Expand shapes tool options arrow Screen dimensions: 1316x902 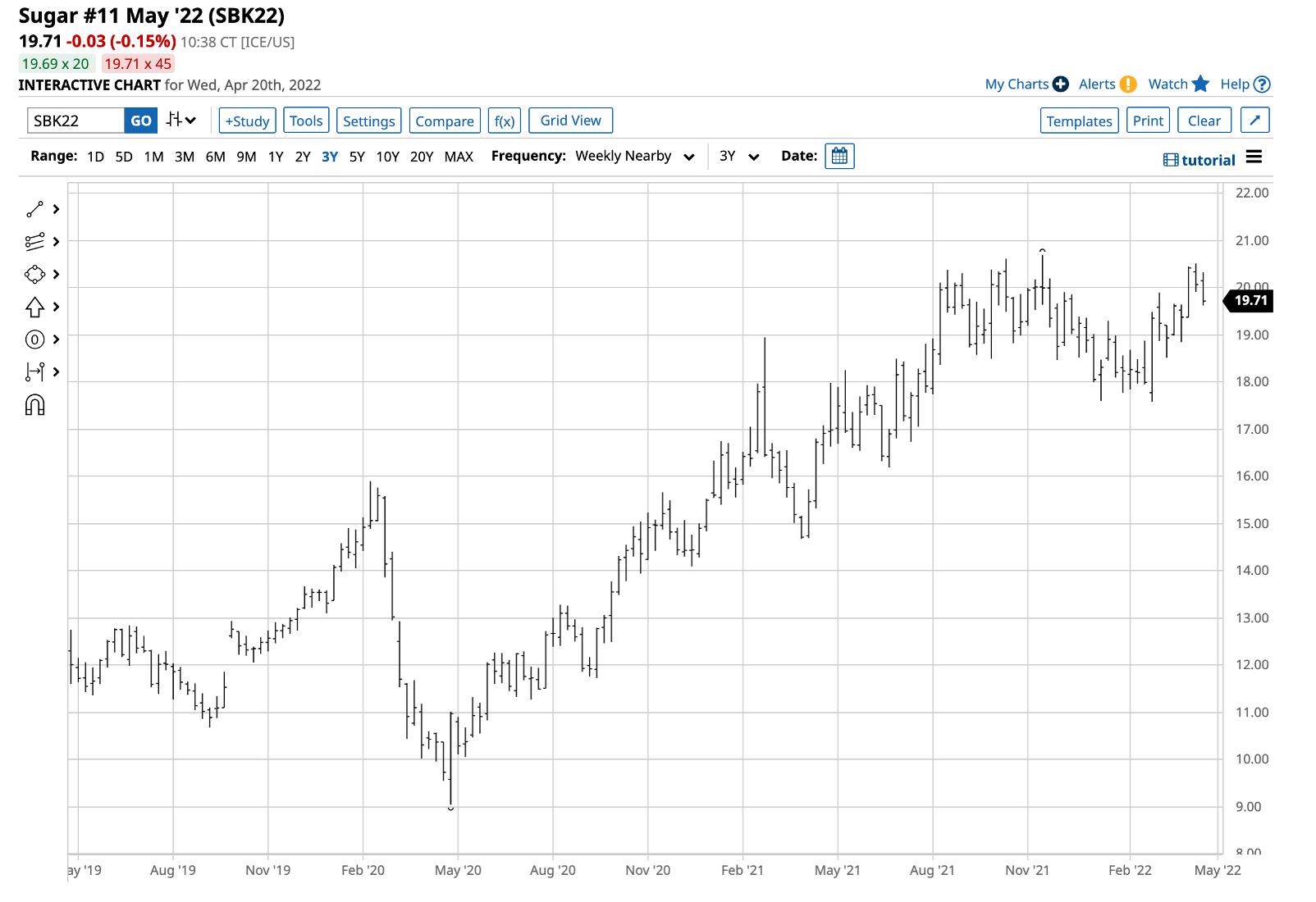pos(56,274)
